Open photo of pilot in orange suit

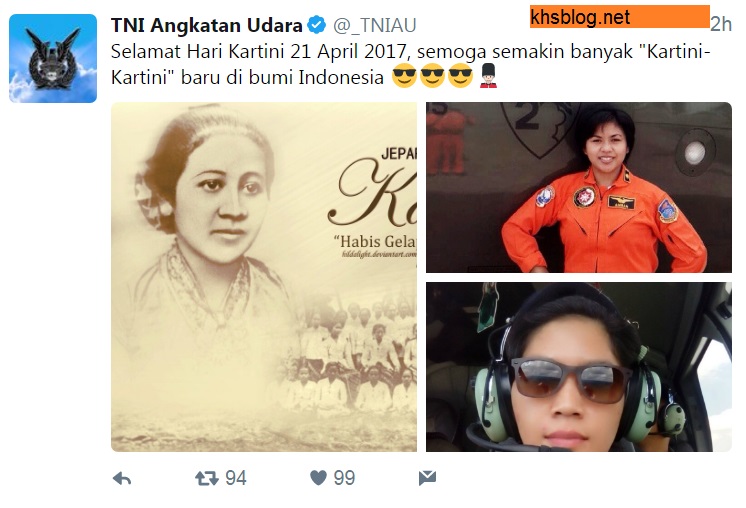coord(579,187)
